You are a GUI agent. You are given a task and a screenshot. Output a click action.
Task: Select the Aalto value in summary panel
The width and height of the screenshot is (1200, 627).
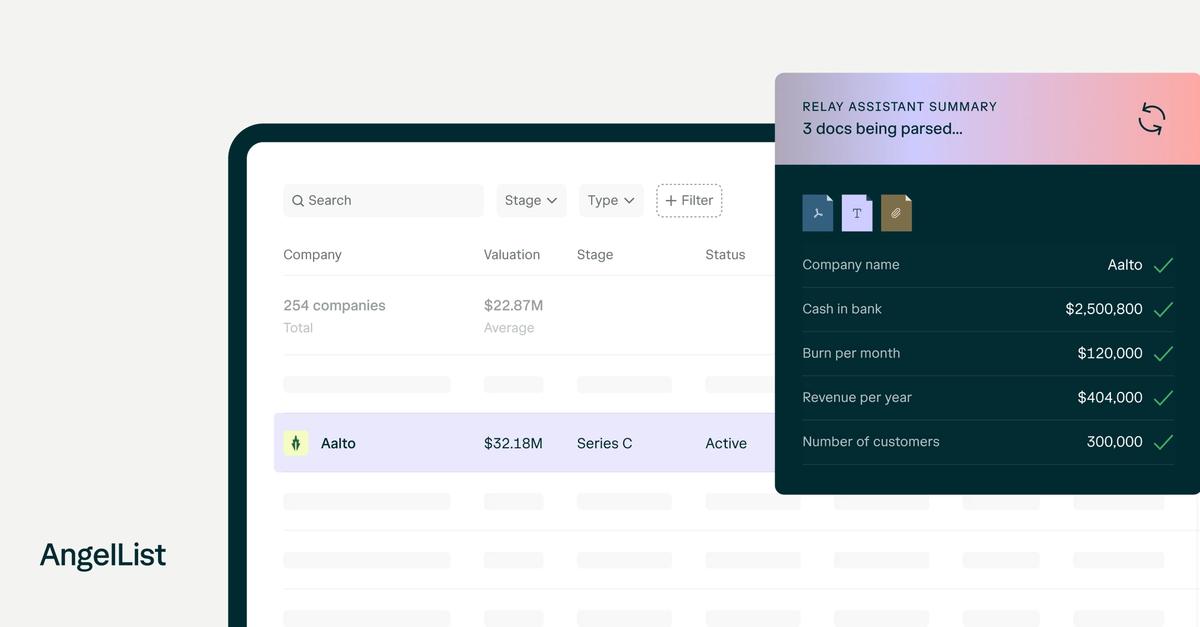(x=1125, y=265)
